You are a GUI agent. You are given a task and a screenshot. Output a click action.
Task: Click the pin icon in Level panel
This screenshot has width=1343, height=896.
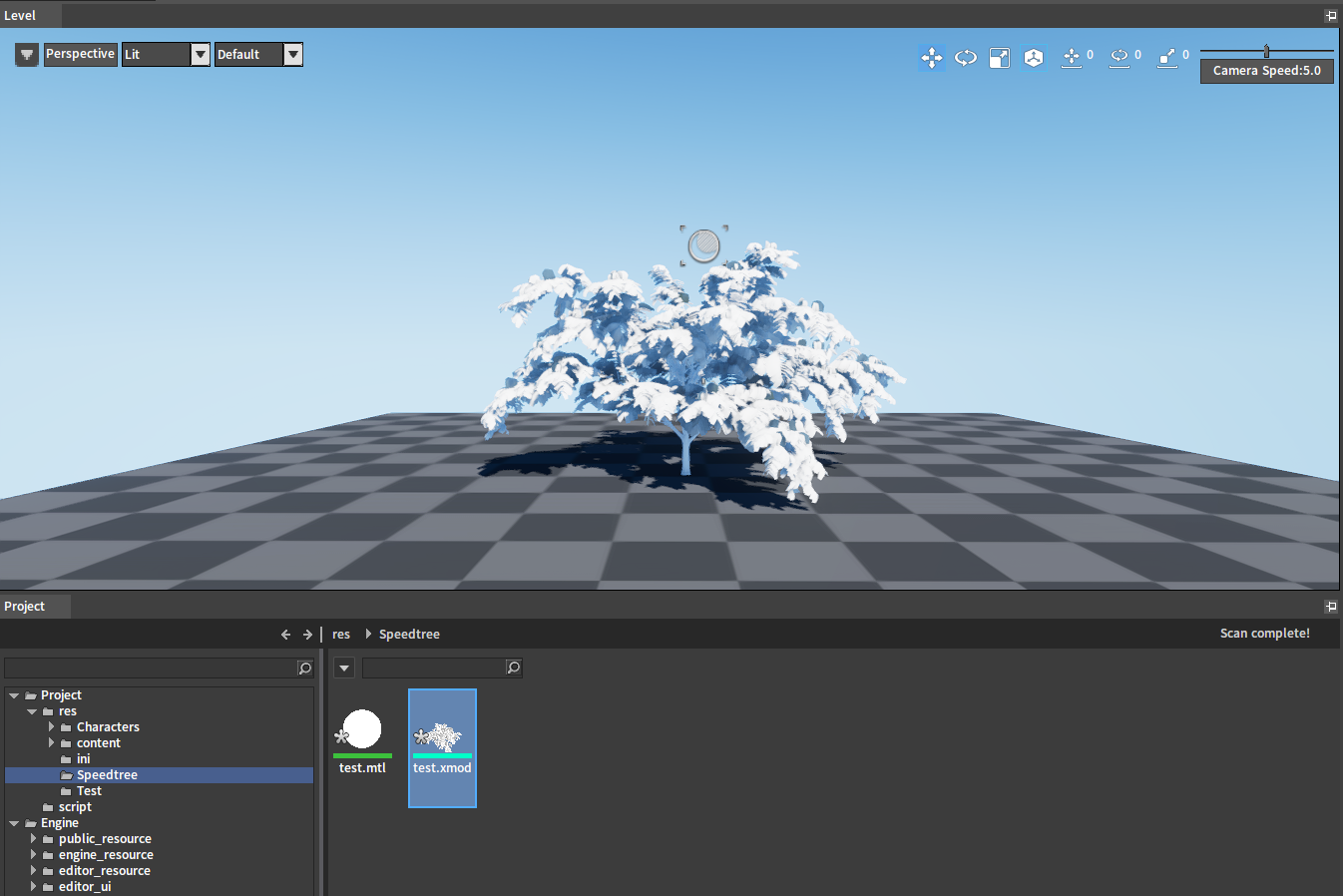1330,16
